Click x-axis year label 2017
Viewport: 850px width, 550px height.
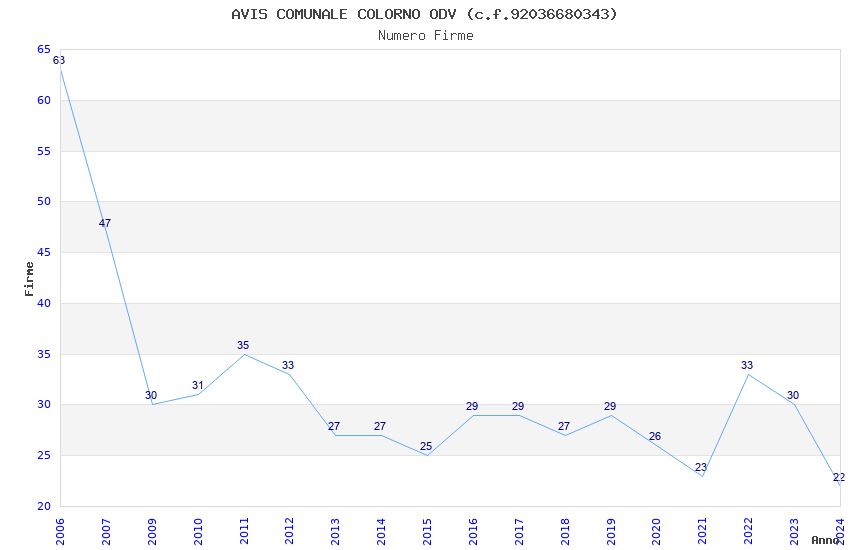tap(519, 531)
